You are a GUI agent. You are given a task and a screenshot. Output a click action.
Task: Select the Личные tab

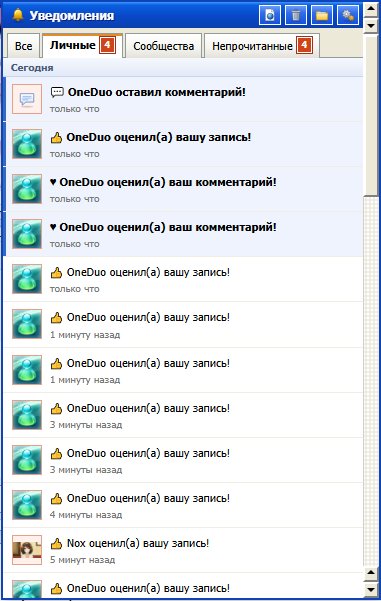click(x=82, y=46)
